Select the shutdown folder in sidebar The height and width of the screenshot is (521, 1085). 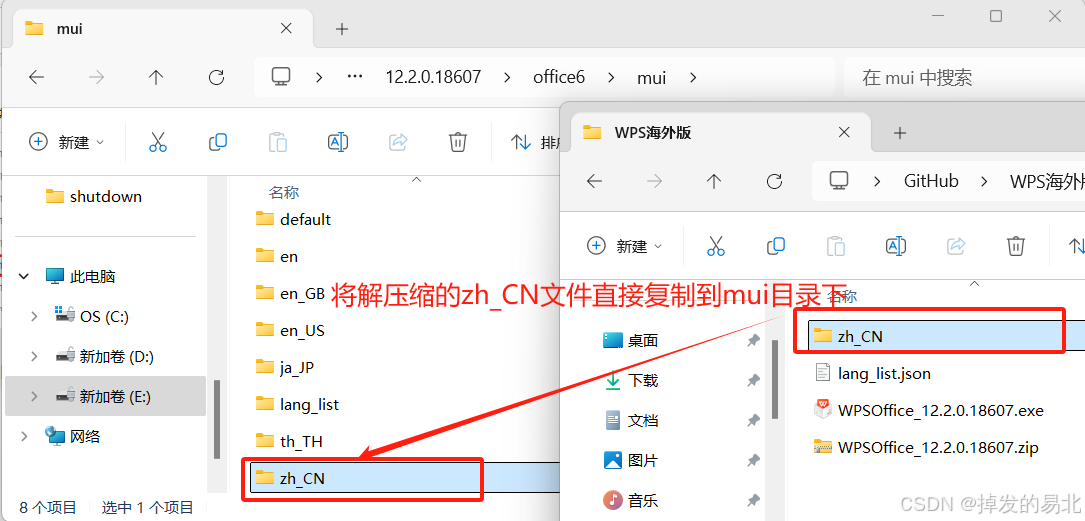tap(93, 196)
